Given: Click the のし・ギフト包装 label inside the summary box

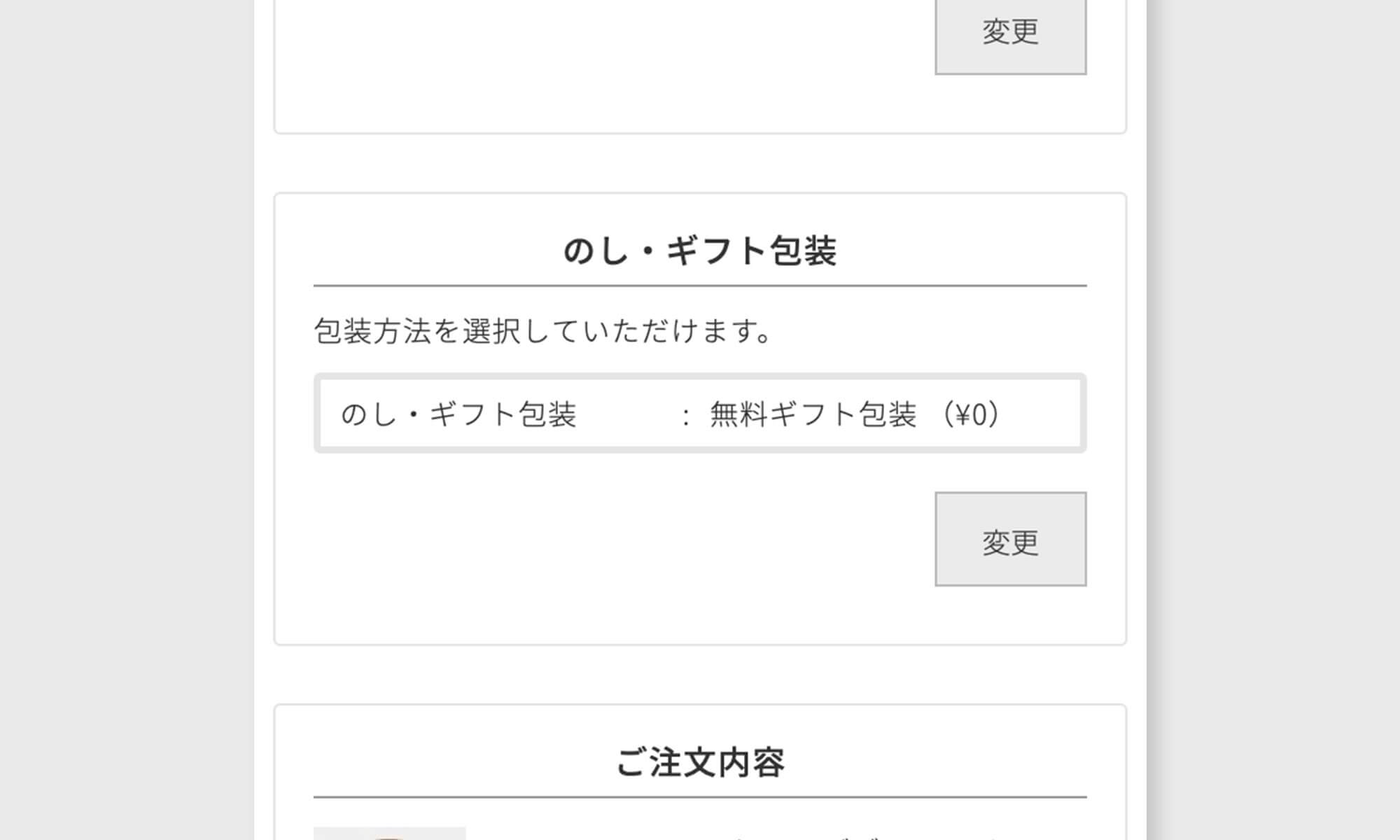Looking at the screenshot, I should 458,414.
